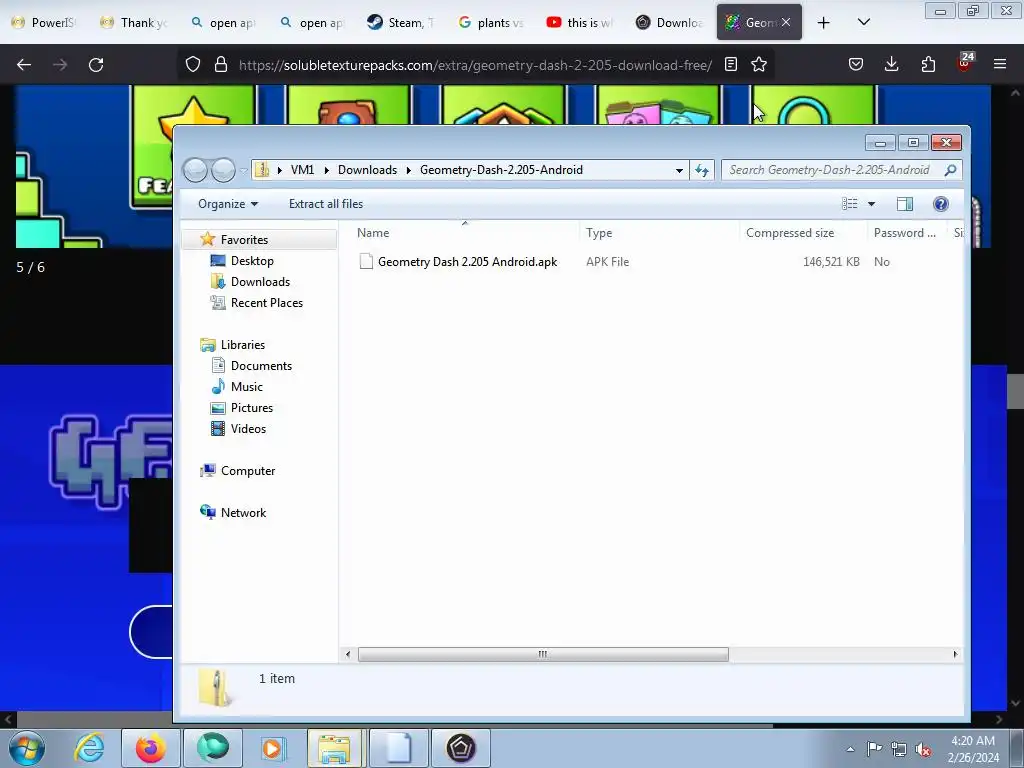Click Extract all files
The width and height of the screenshot is (1024, 768).
326,204
